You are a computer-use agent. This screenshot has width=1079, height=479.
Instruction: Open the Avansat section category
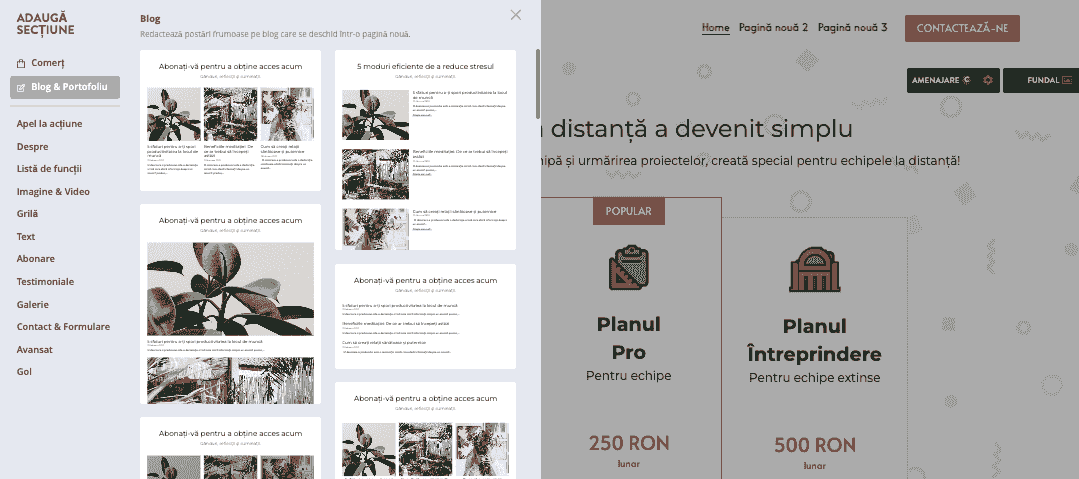(34, 350)
